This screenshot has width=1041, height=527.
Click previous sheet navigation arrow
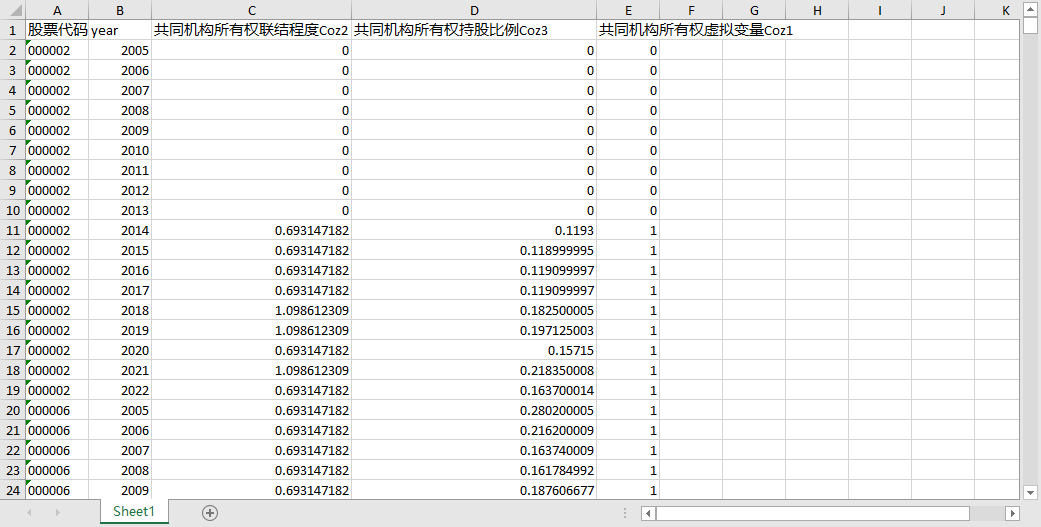click(x=30, y=513)
